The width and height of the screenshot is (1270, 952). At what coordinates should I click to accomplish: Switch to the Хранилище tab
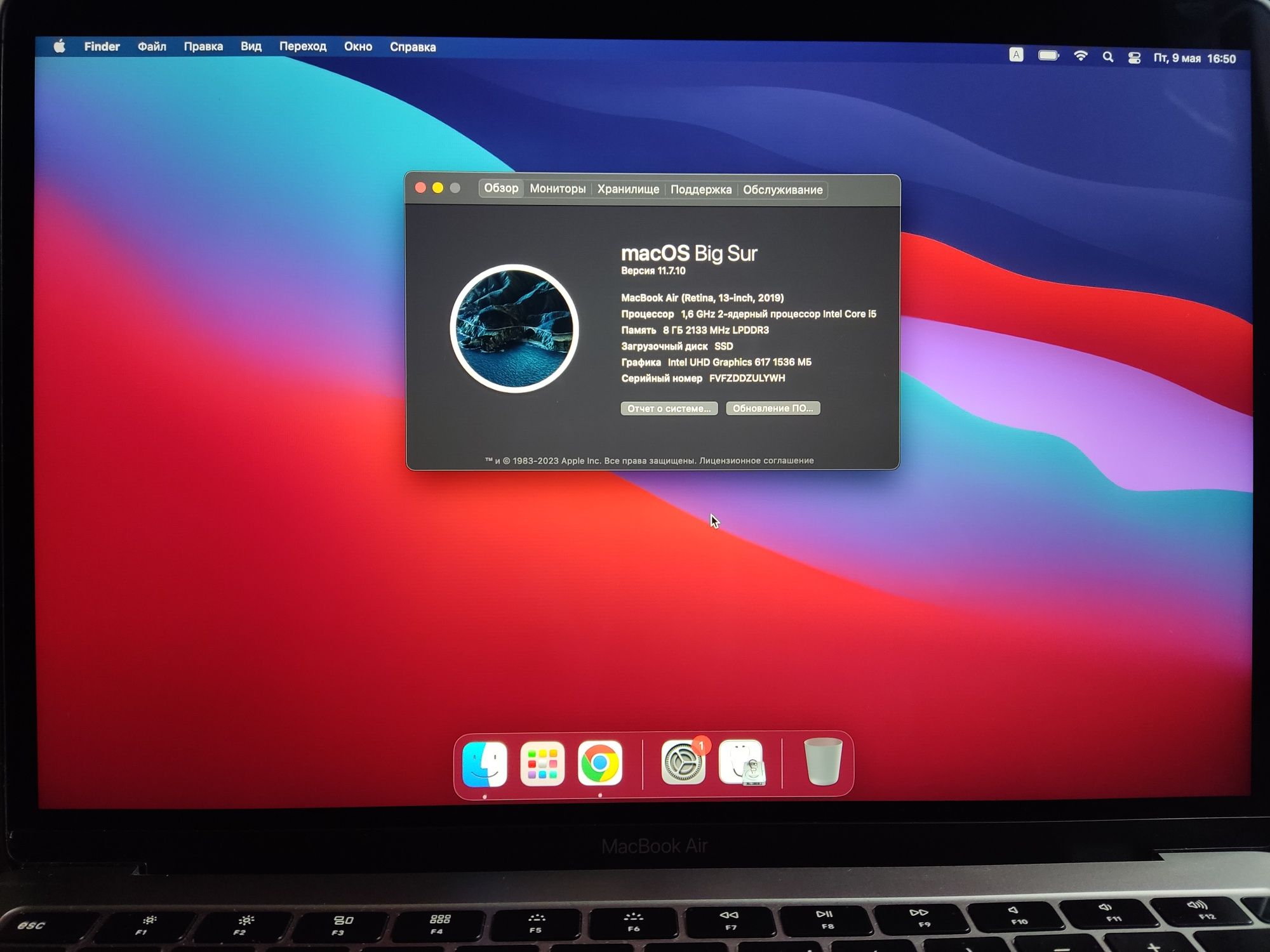628,189
